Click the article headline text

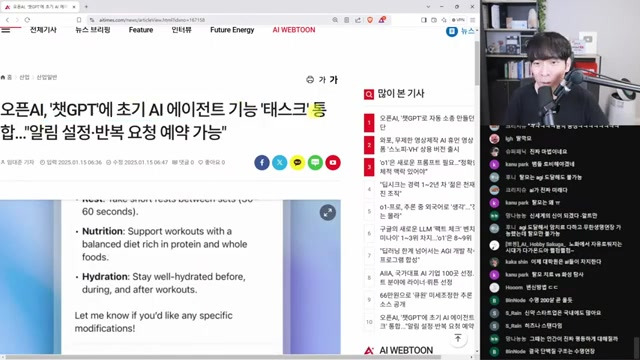(x=163, y=120)
